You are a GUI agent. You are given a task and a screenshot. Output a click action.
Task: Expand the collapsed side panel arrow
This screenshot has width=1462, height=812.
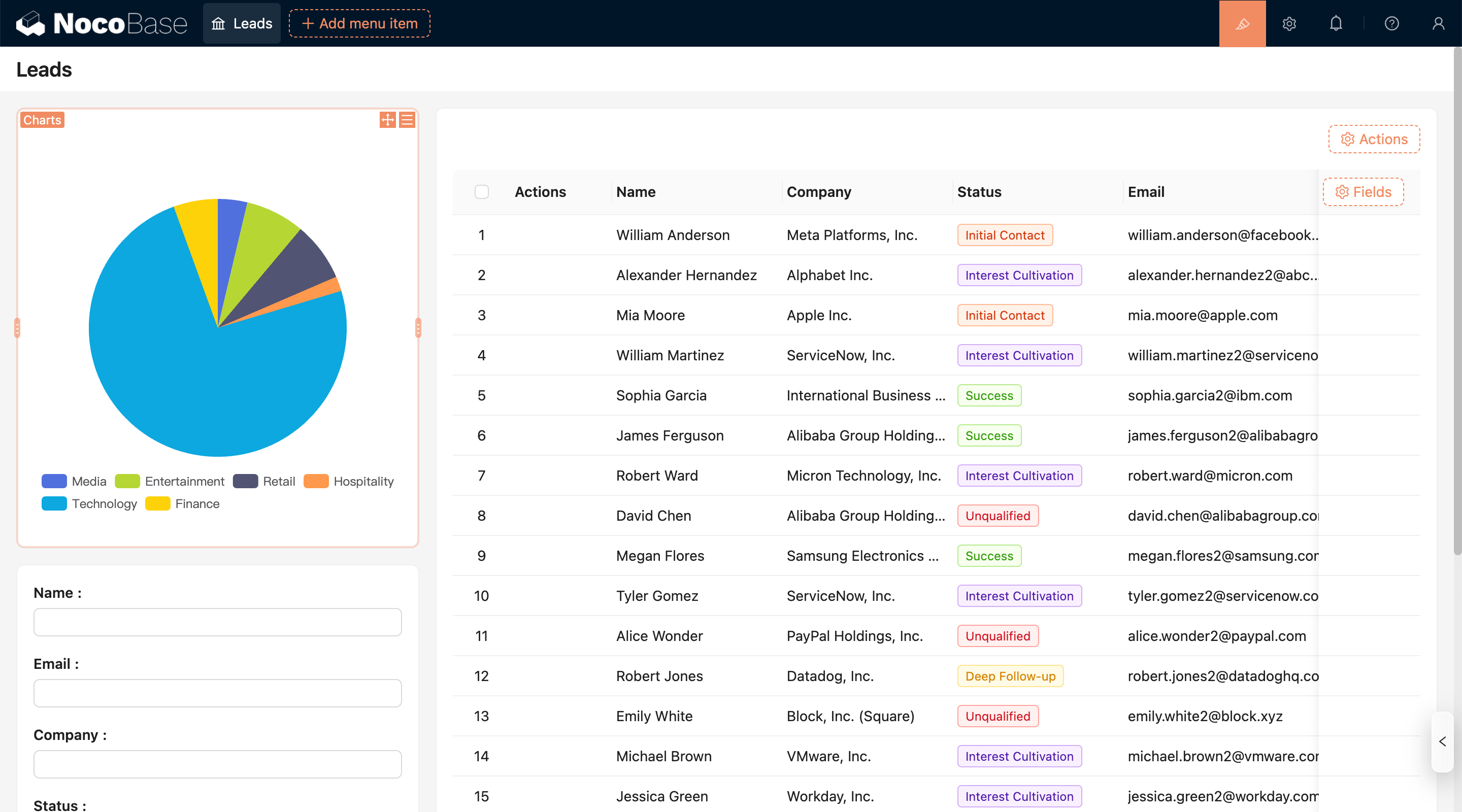(1442, 741)
